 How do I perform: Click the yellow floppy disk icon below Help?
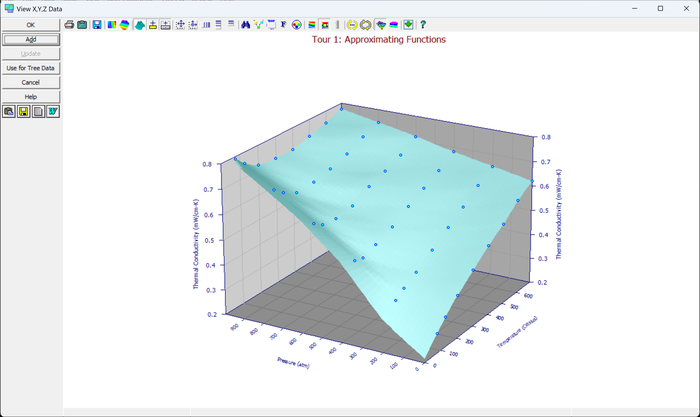pos(24,111)
